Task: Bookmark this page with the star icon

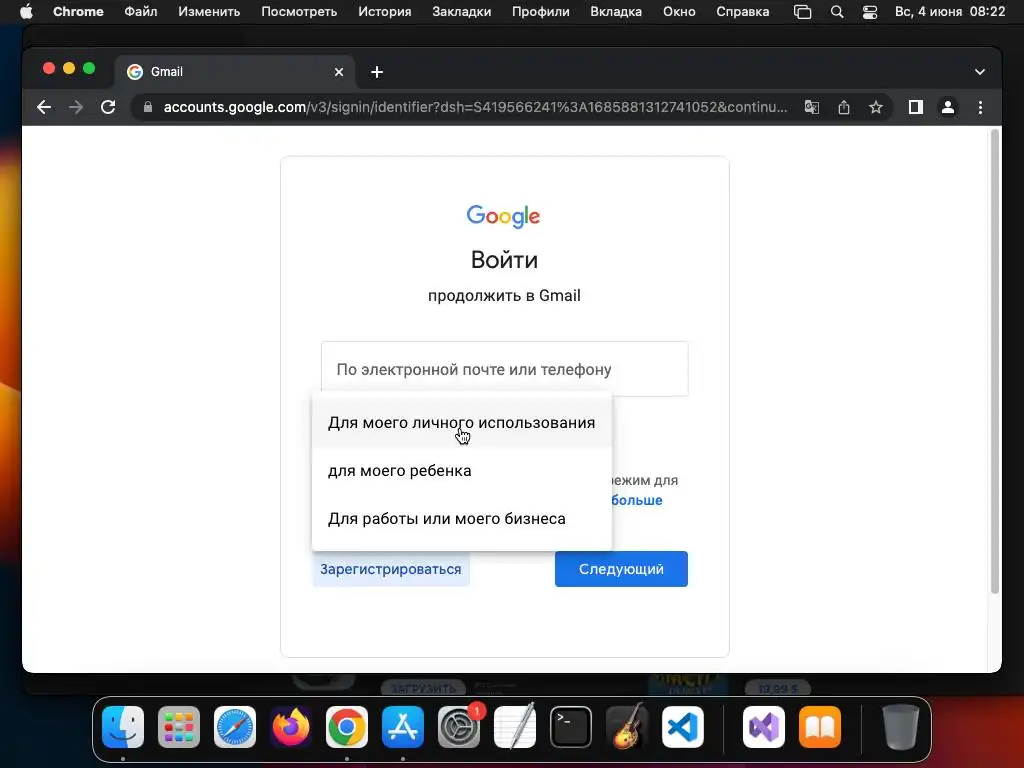Action: click(876, 107)
